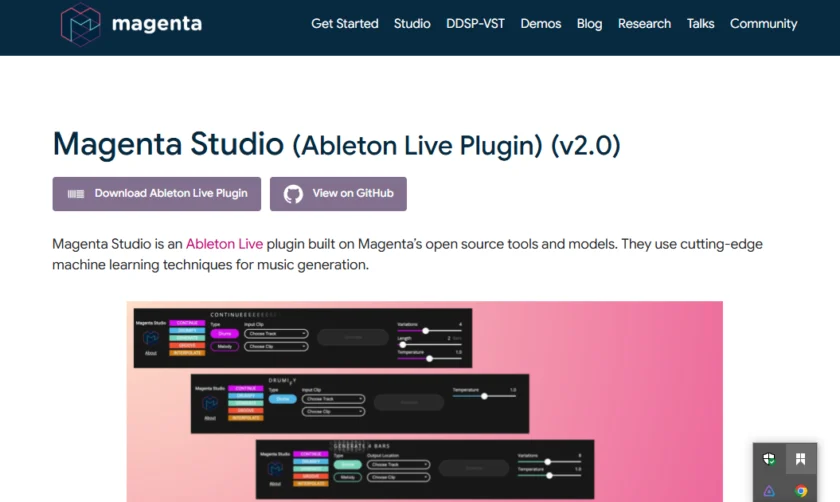
Task: Select INTERPOLATE mode in the Continue panel
Action: click(187, 353)
